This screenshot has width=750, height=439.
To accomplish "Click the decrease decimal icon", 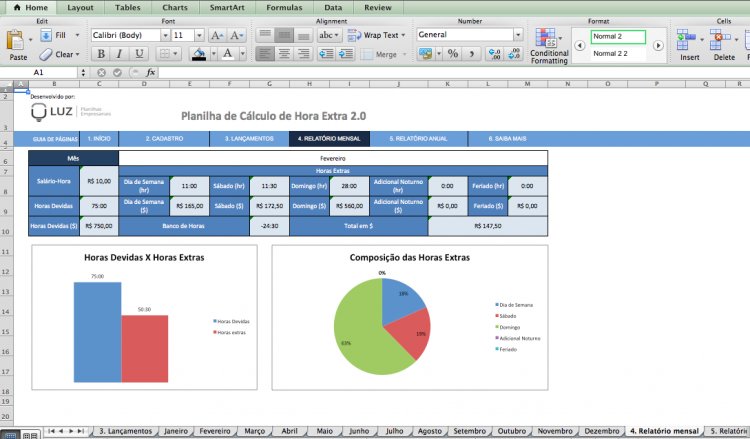I will 514,54.
